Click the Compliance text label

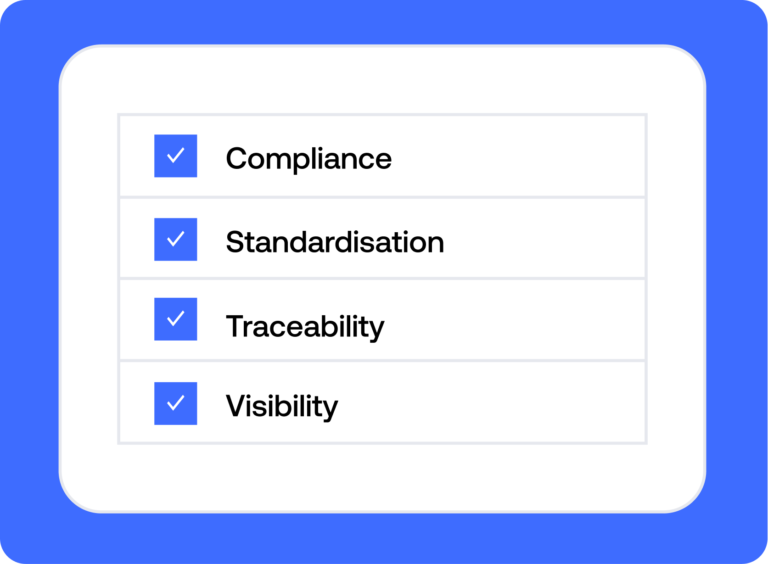coord(308,158)
